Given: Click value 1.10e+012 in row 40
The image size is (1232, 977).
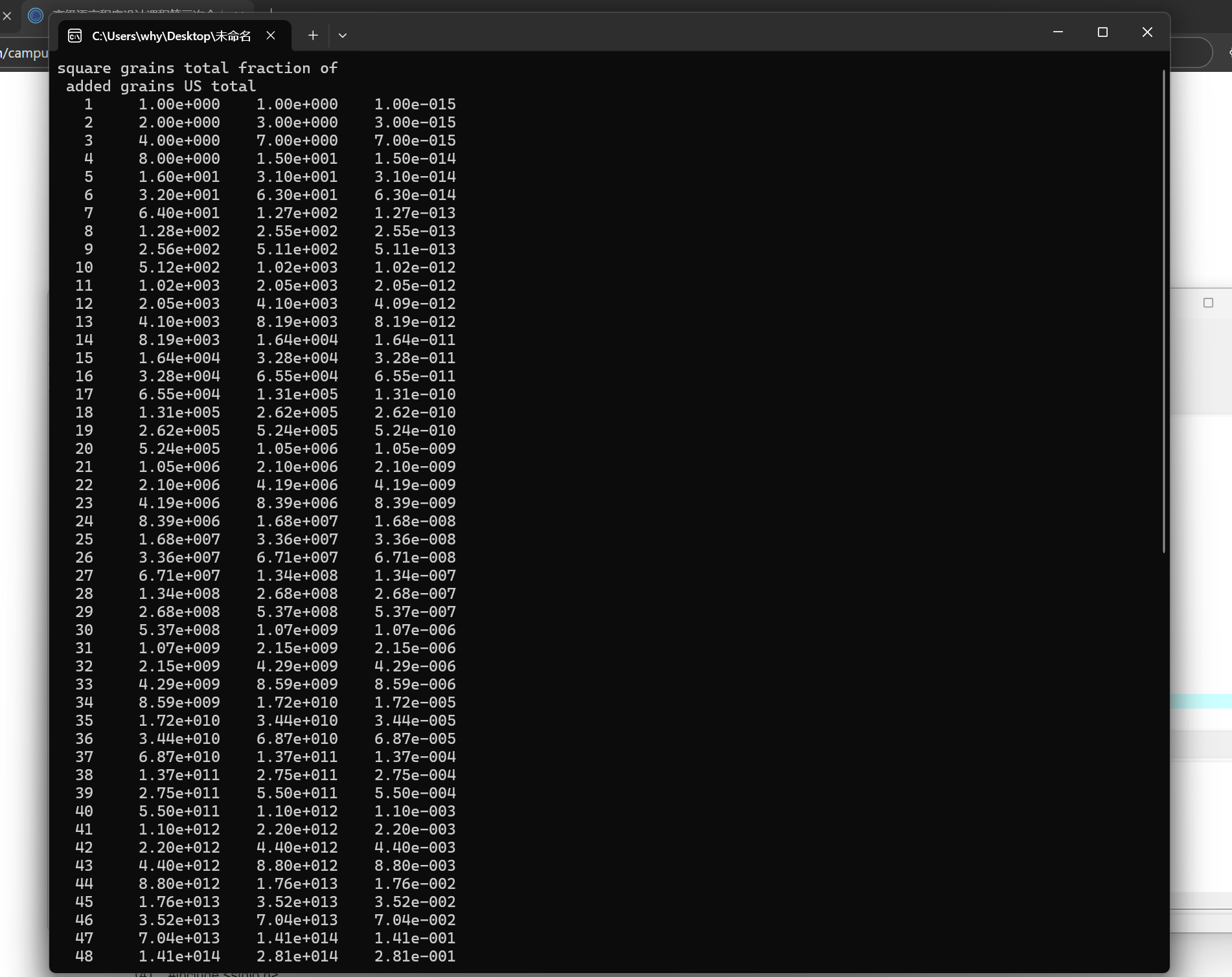Looking at the screenshot, I should (297, 811).
